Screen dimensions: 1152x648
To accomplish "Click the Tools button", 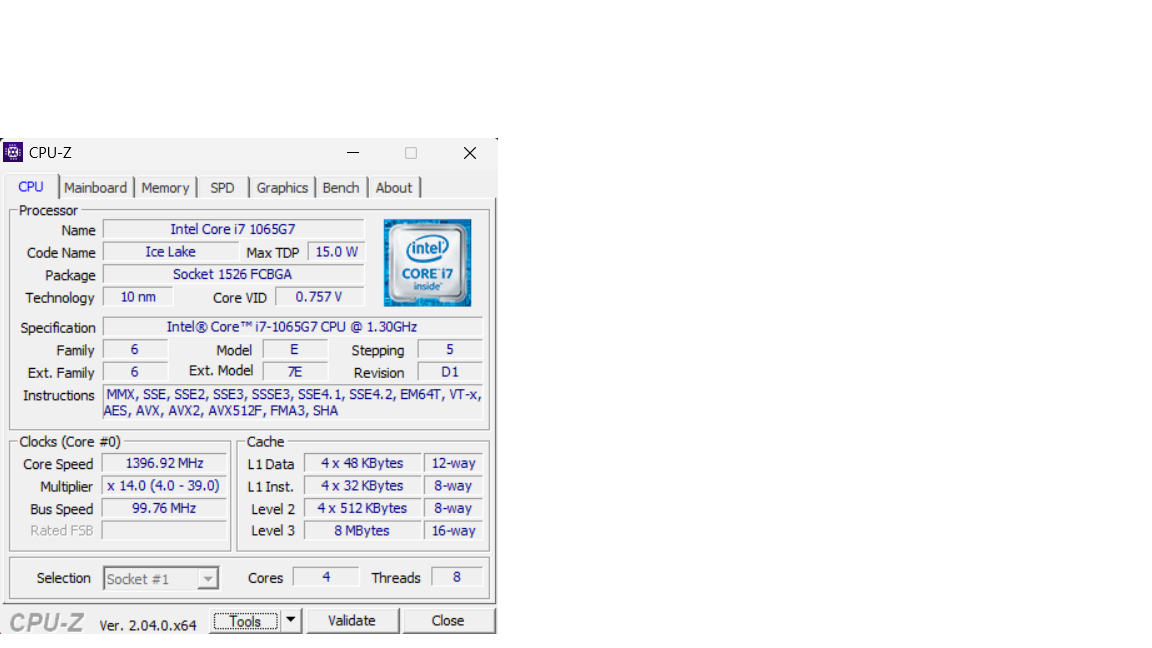I will (245, 621).
